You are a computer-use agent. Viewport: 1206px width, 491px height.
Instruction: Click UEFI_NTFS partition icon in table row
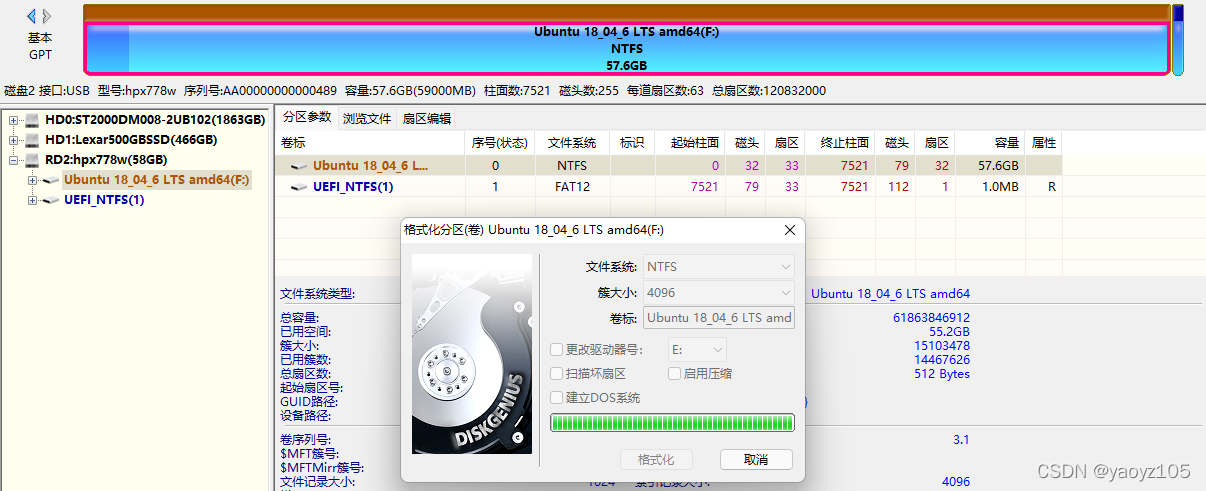coord(299,187)
